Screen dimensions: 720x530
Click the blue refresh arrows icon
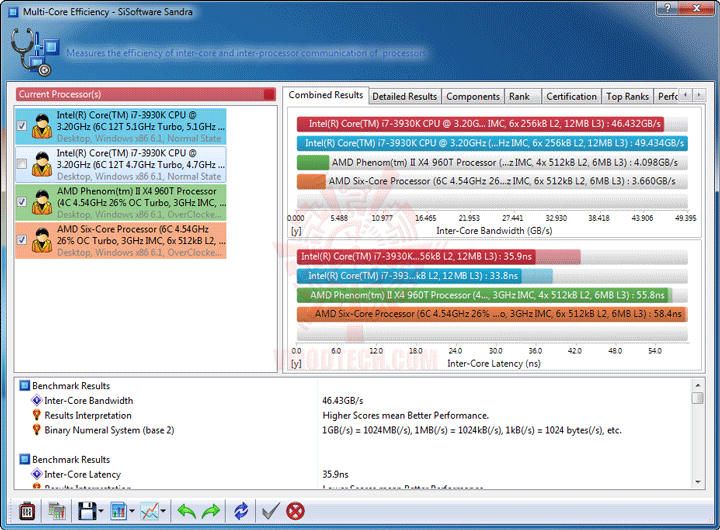pos(241,511)
